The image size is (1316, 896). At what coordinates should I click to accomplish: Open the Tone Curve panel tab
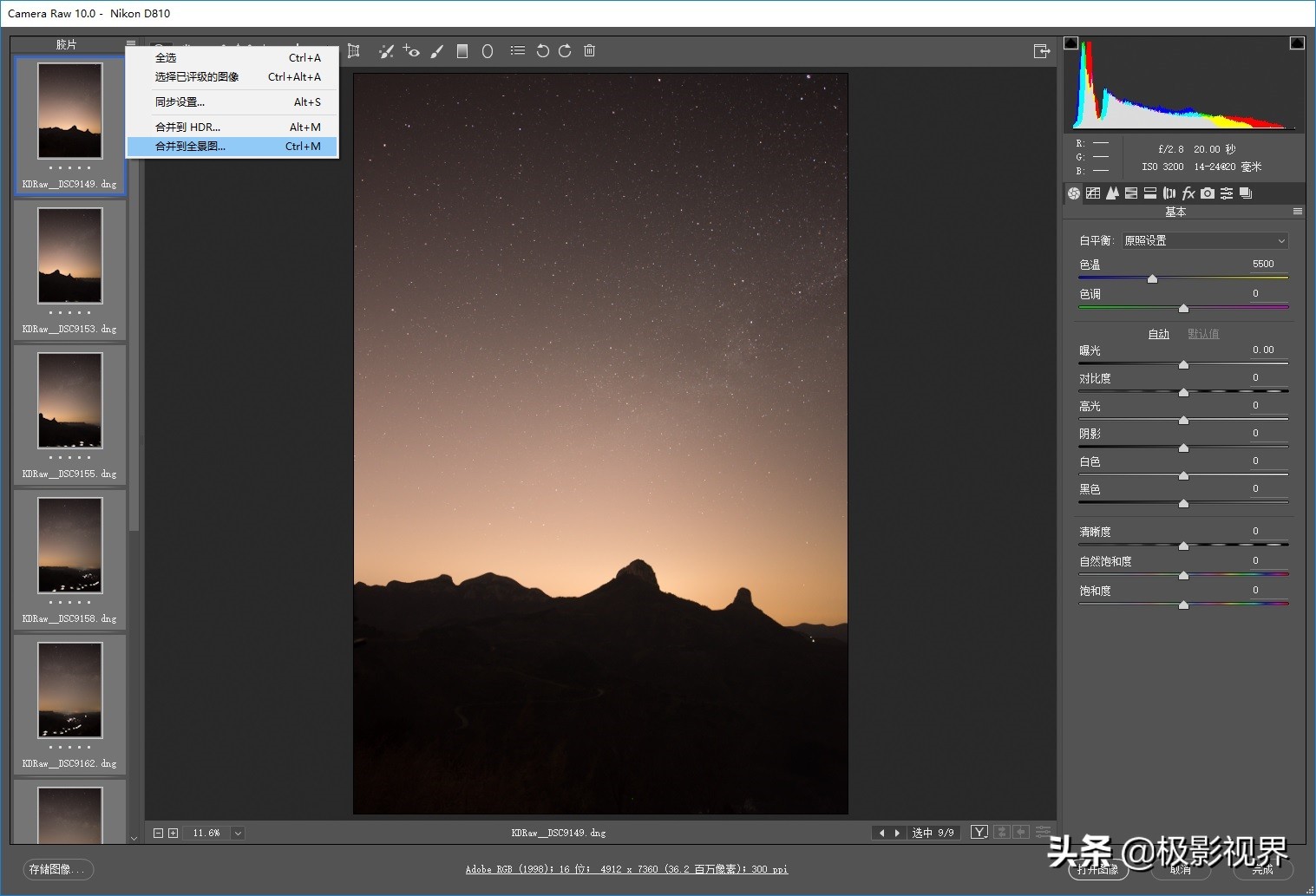1093,193
